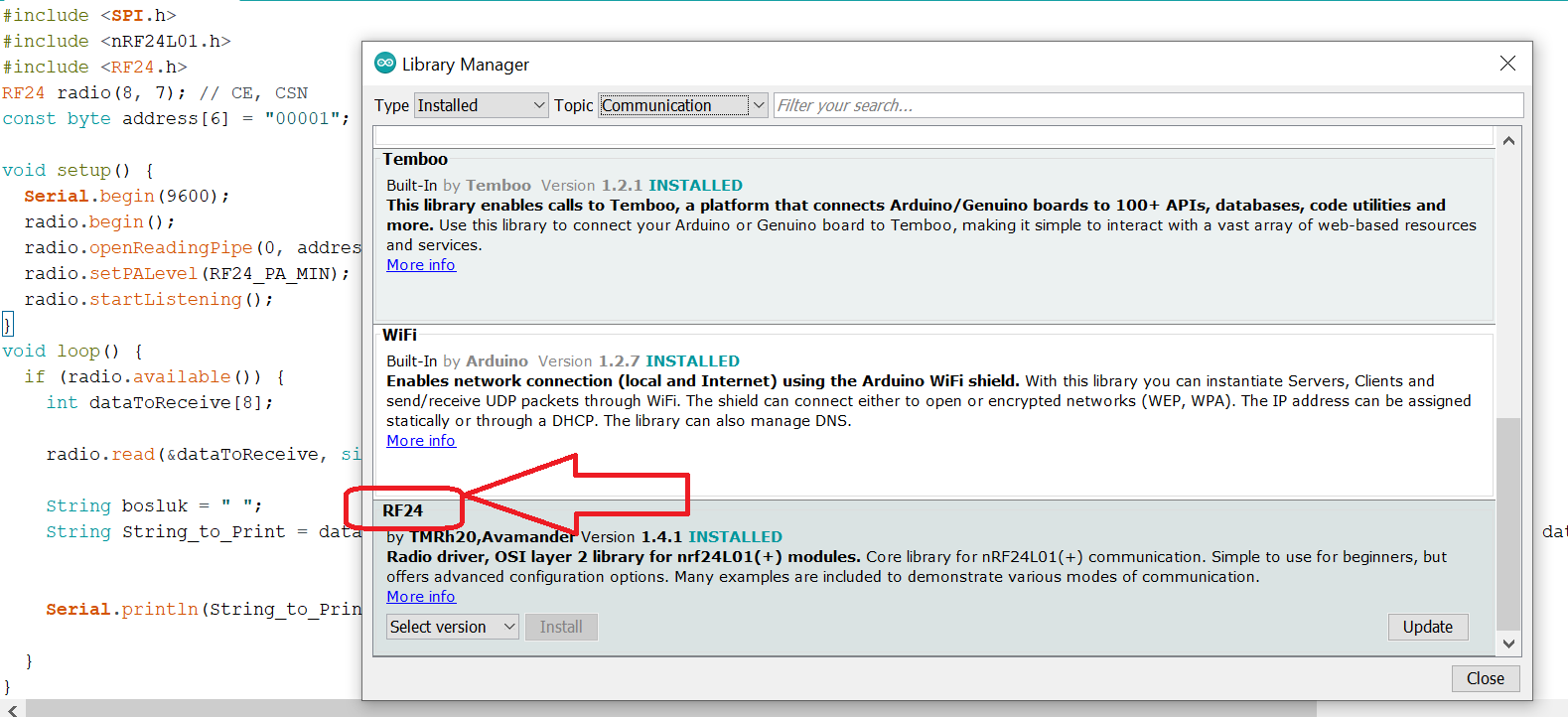Click 'Serial.begin(9600);' in the editor
Image resolution: width=1568 pixels, height=717 pixels.
pyautogui.click(x=127, y=196)
